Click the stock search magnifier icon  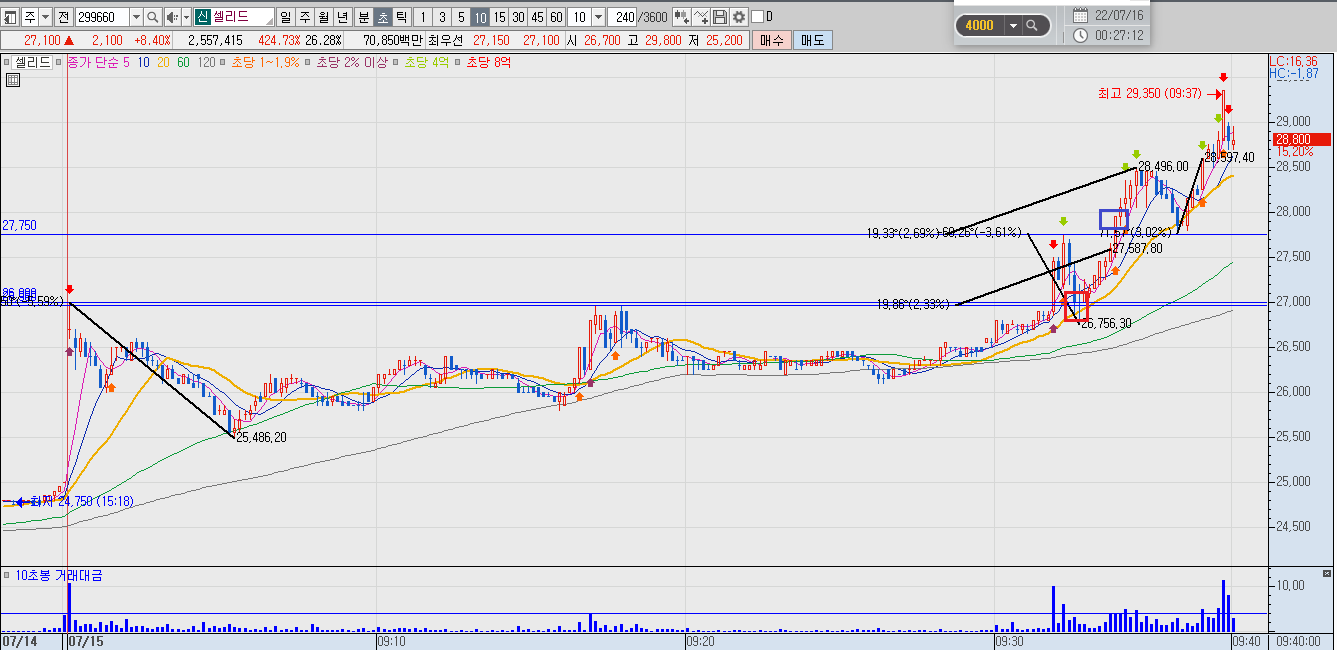(x=153, y=17)
